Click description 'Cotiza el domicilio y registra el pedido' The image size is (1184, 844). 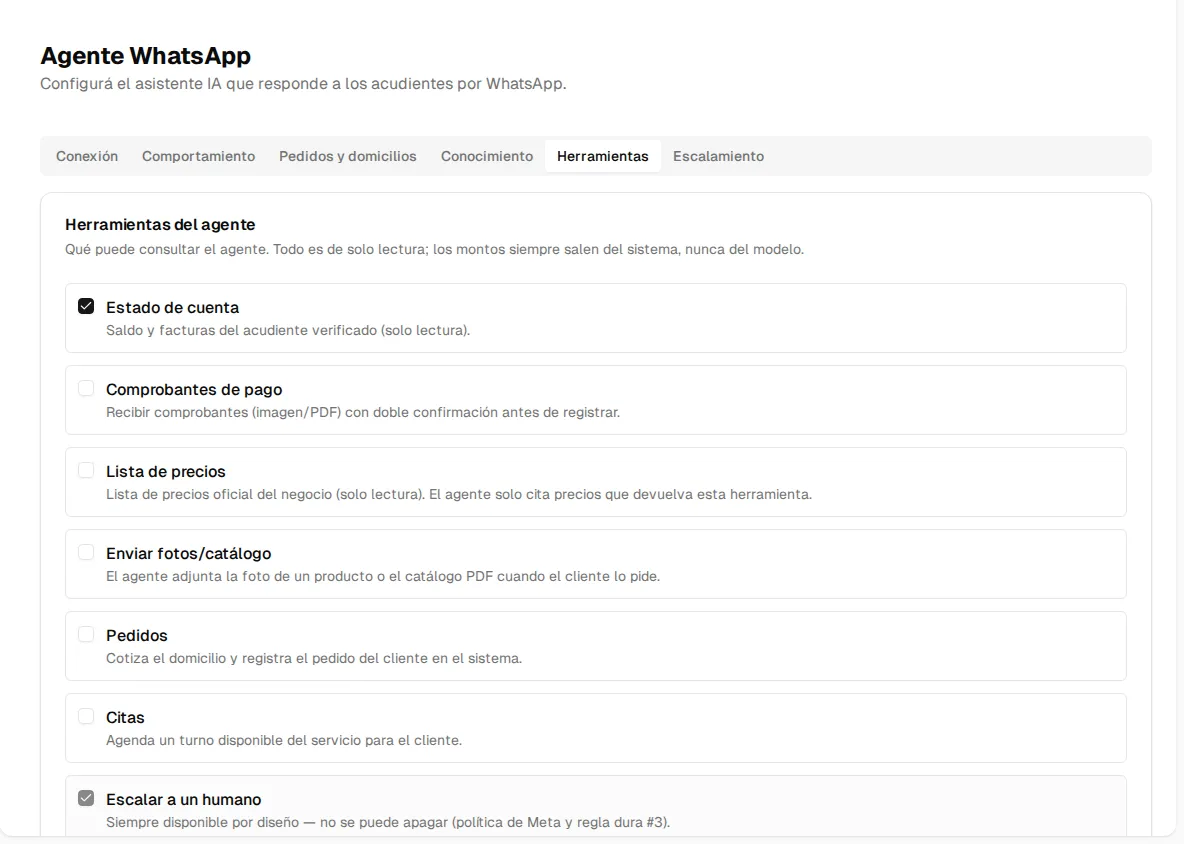coord(314,658)
